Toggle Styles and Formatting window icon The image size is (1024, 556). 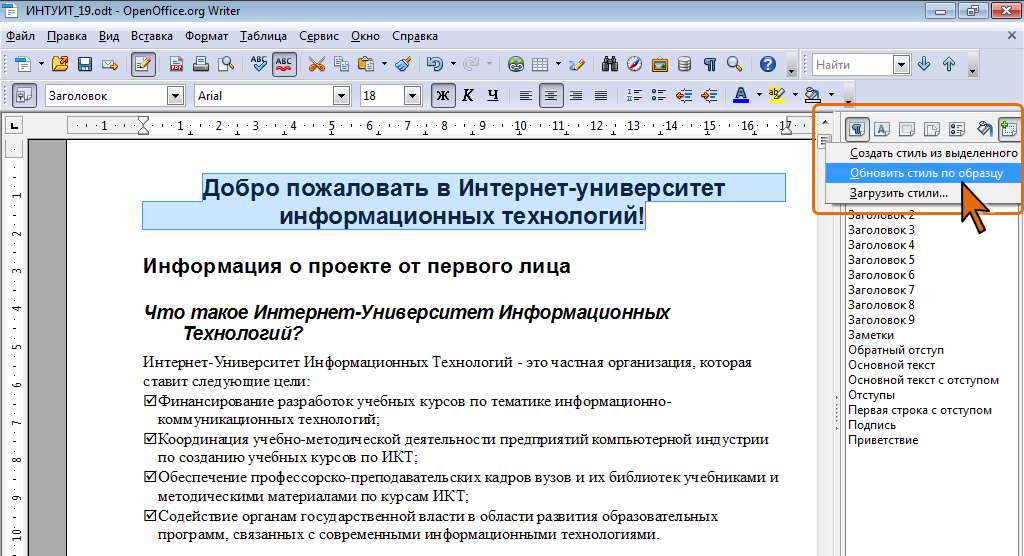point(24,95)
